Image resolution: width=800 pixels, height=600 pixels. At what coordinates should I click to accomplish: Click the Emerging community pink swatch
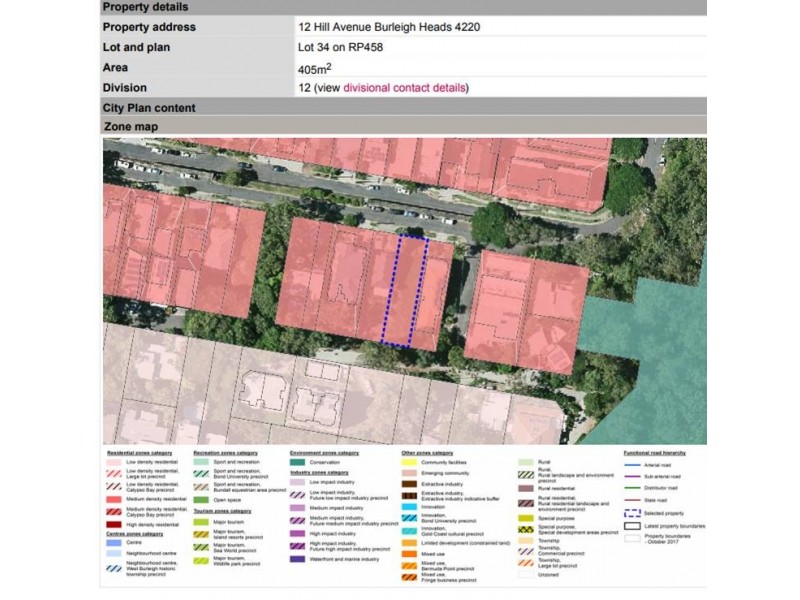[x=409, y=473]
